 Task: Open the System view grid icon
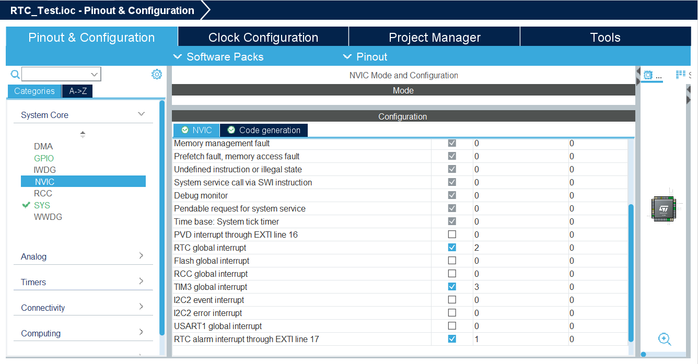(680, 74)
